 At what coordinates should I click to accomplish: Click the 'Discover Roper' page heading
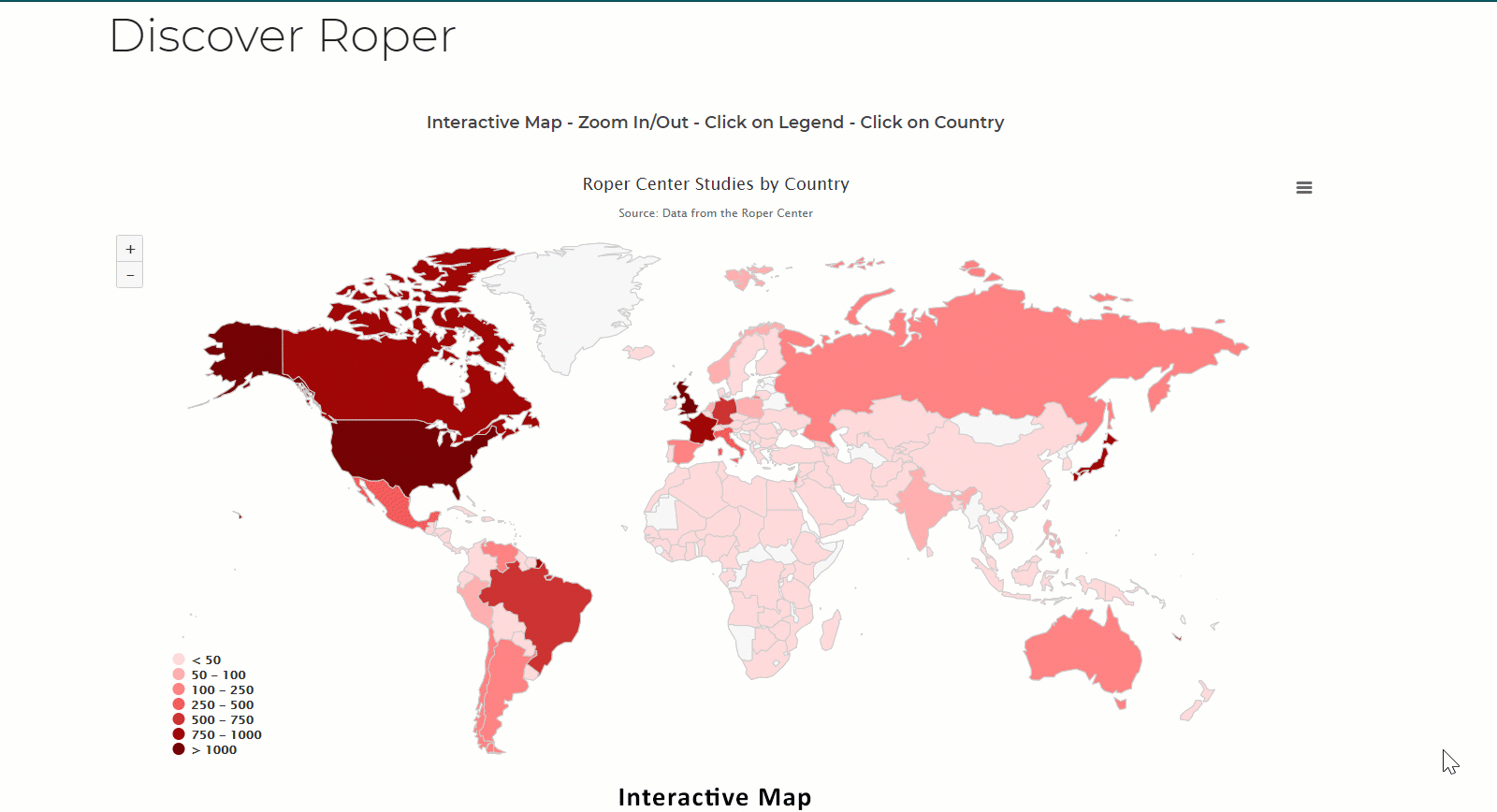283,37
